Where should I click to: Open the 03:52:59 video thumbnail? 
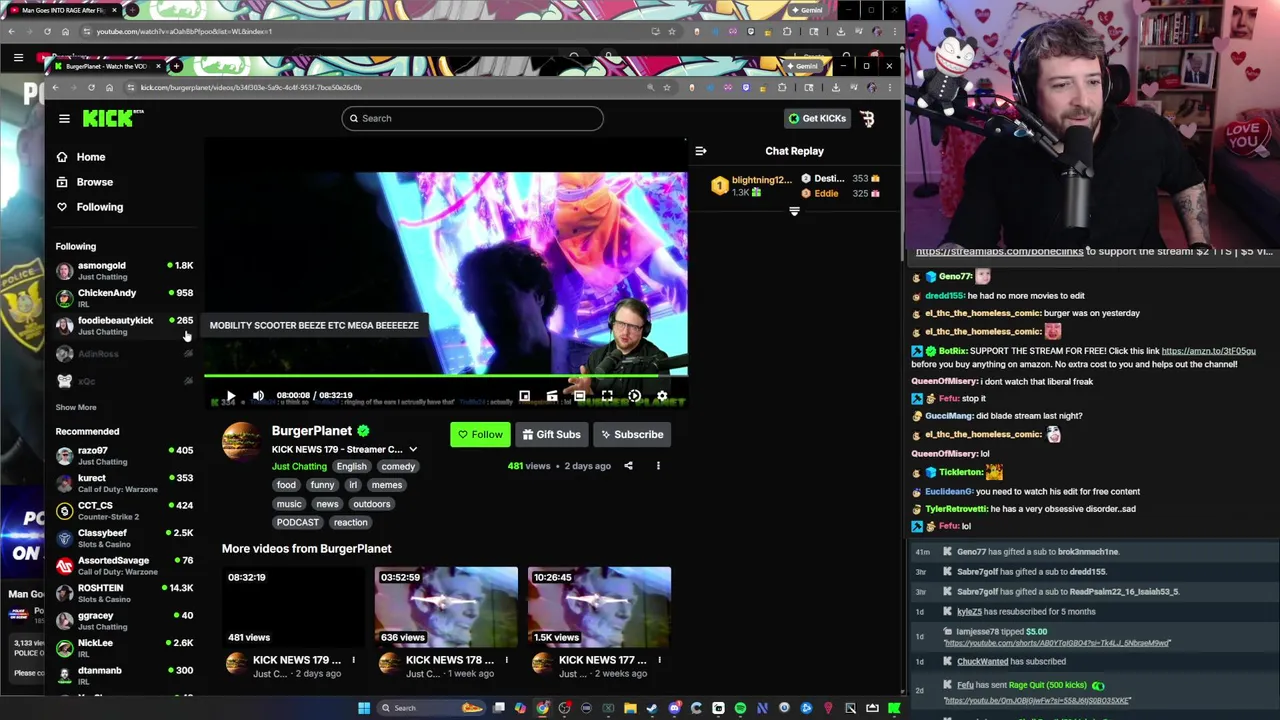coord(446,606)
